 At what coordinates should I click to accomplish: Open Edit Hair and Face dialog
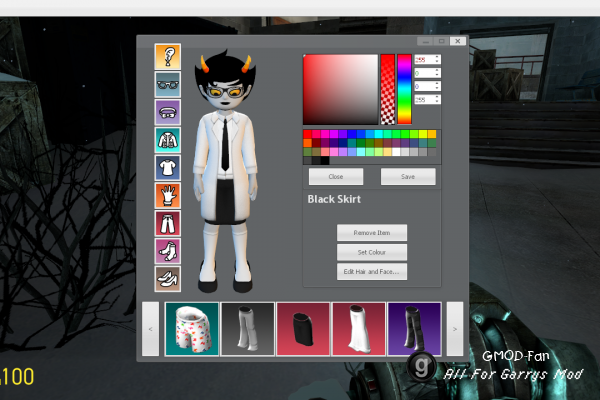pyautogui.click(x=372, y=272)
